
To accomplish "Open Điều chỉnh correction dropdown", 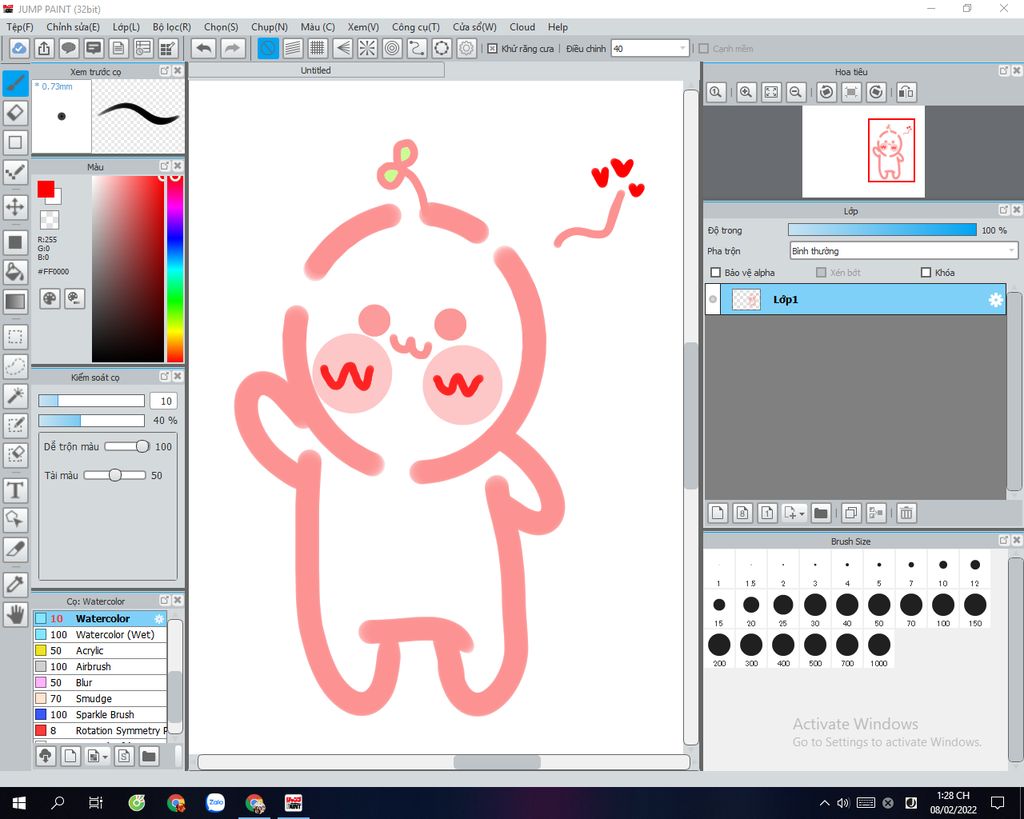I will click(650, 48).
